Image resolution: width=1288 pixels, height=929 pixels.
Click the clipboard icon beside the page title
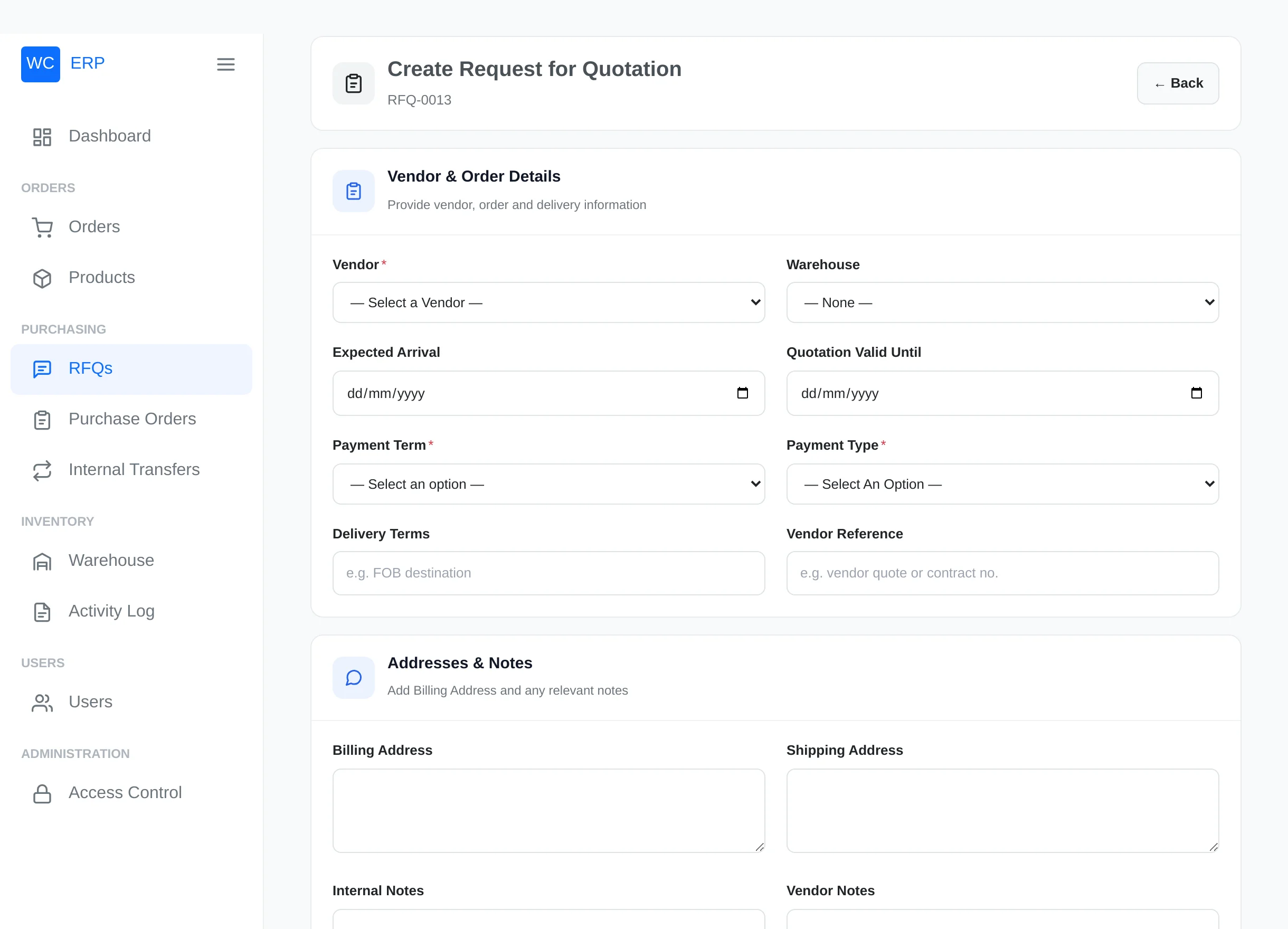pyautogui.click(x=353, y=83)
